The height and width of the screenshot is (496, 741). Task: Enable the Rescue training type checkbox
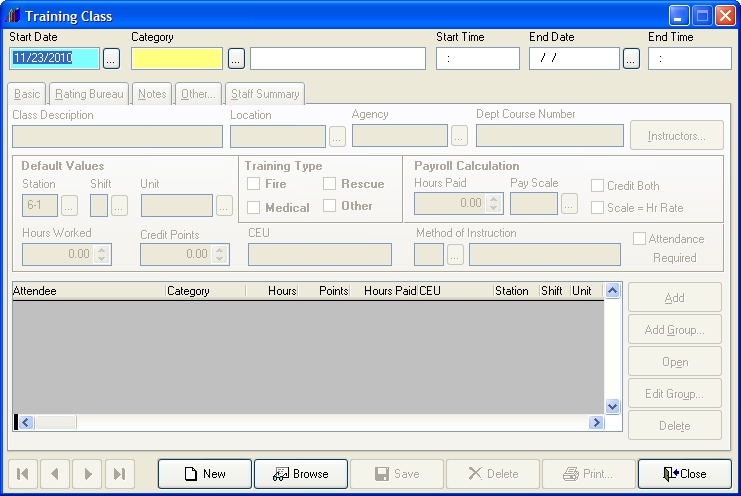pos(330,184)
